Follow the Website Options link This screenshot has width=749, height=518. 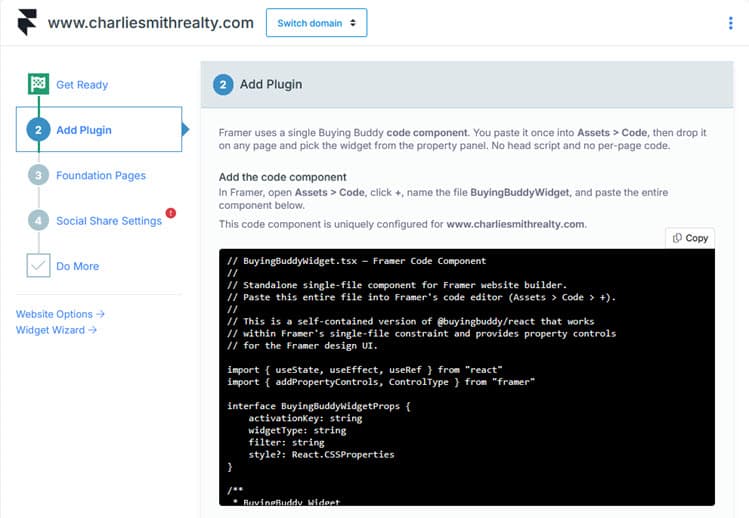[x=60, y=314]
